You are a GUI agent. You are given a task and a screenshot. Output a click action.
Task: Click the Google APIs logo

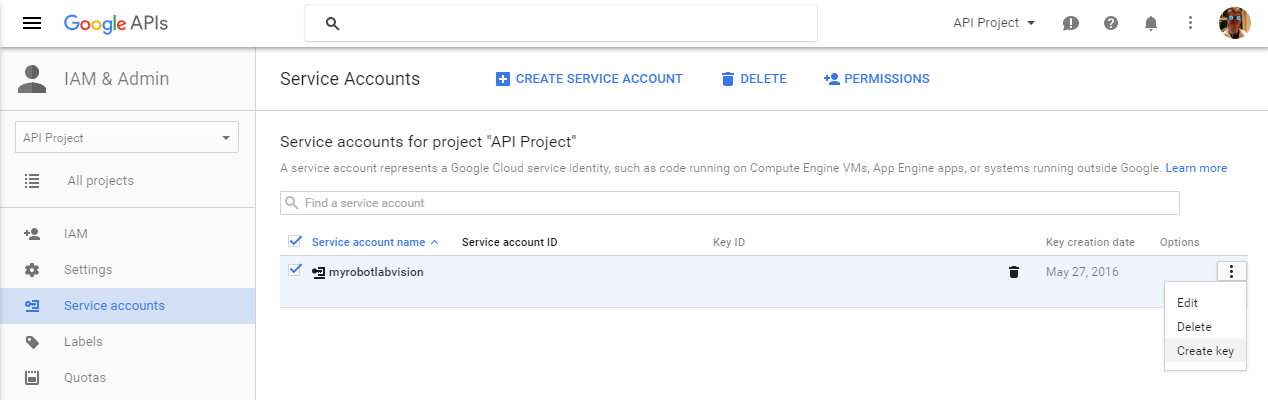[x=115, y=23]
